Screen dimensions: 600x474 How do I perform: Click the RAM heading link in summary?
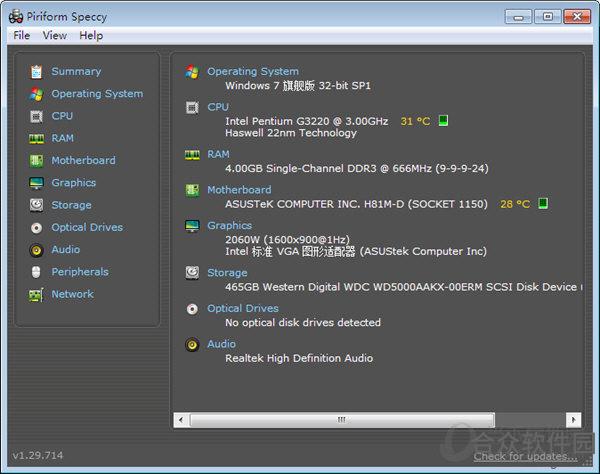[218, 154]
